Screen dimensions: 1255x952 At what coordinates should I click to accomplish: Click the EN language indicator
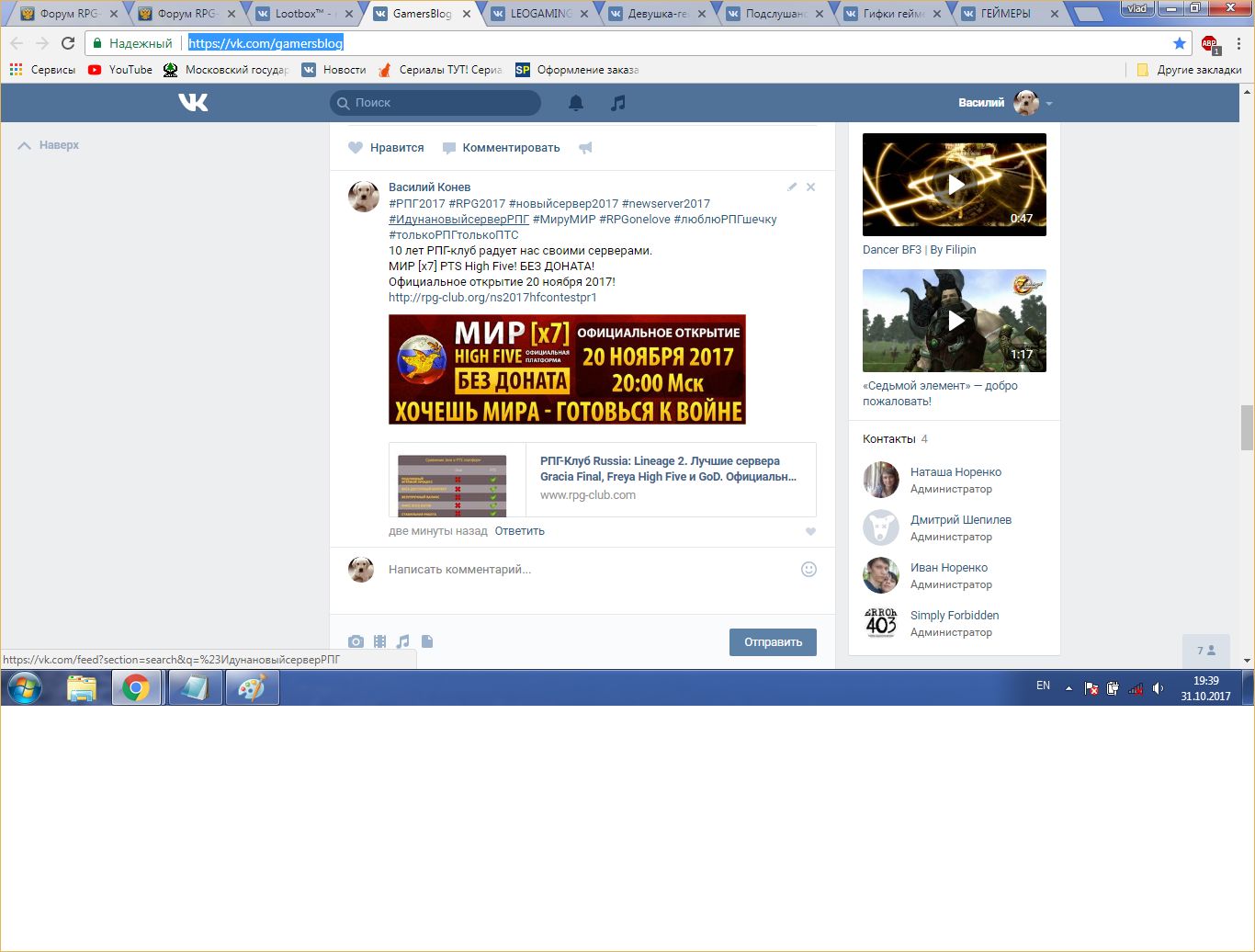point(1043,686)
